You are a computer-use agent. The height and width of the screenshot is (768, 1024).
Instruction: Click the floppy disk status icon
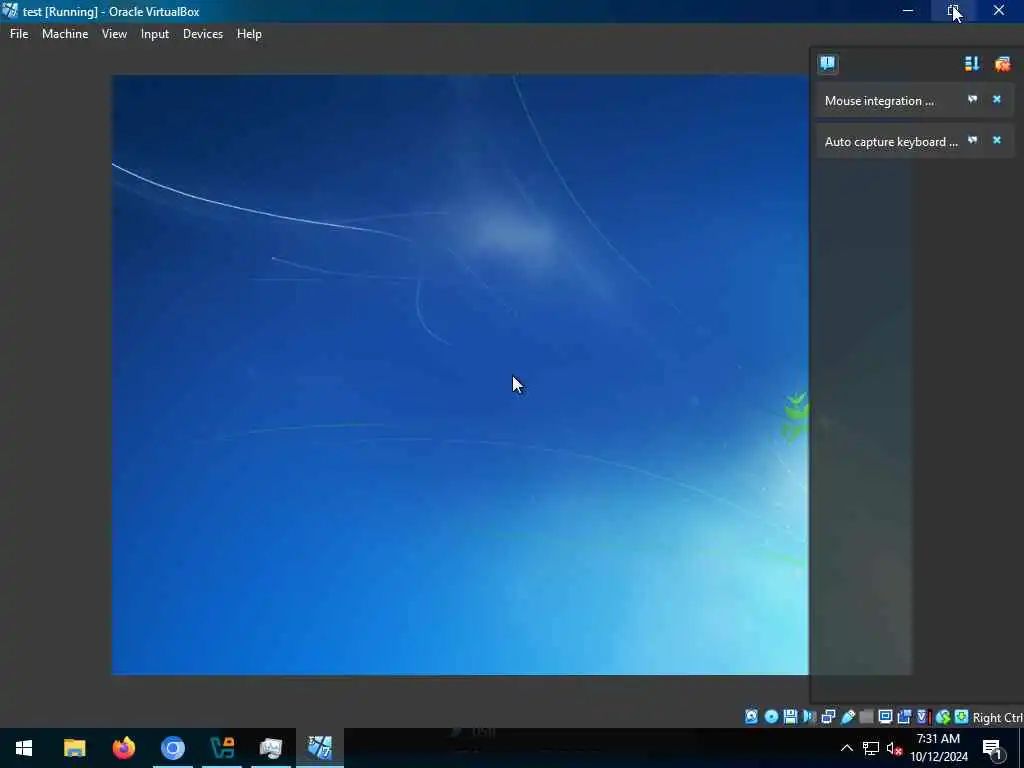coord(790,717)
